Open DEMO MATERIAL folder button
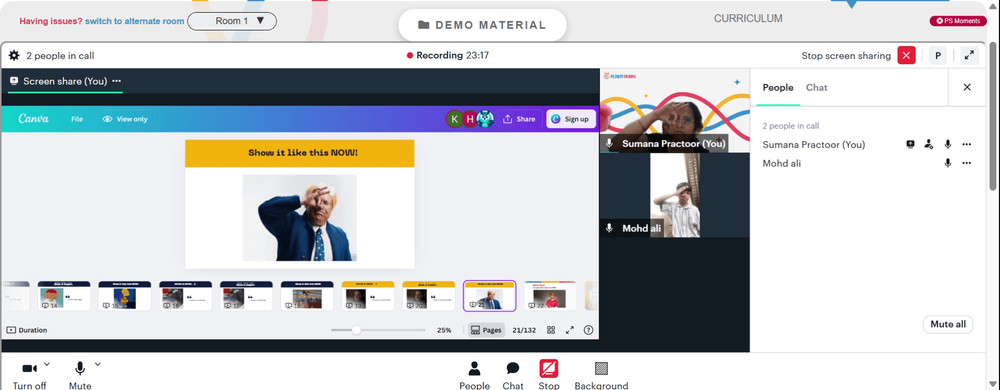 (x=482, y=25)
